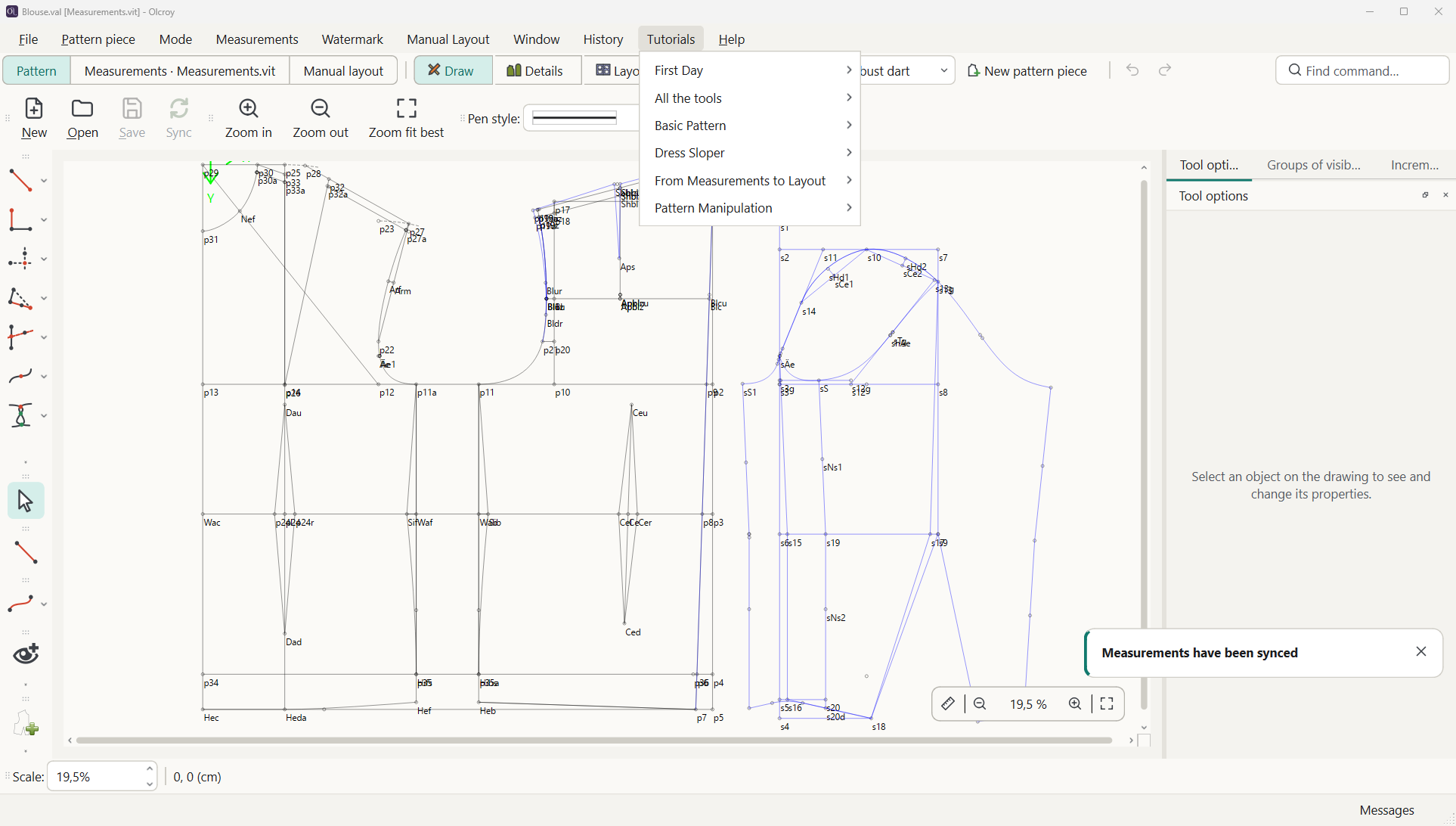Click the ruler icon in zoom bar
The image size is (1456, 826).
[x=948, y=704]
